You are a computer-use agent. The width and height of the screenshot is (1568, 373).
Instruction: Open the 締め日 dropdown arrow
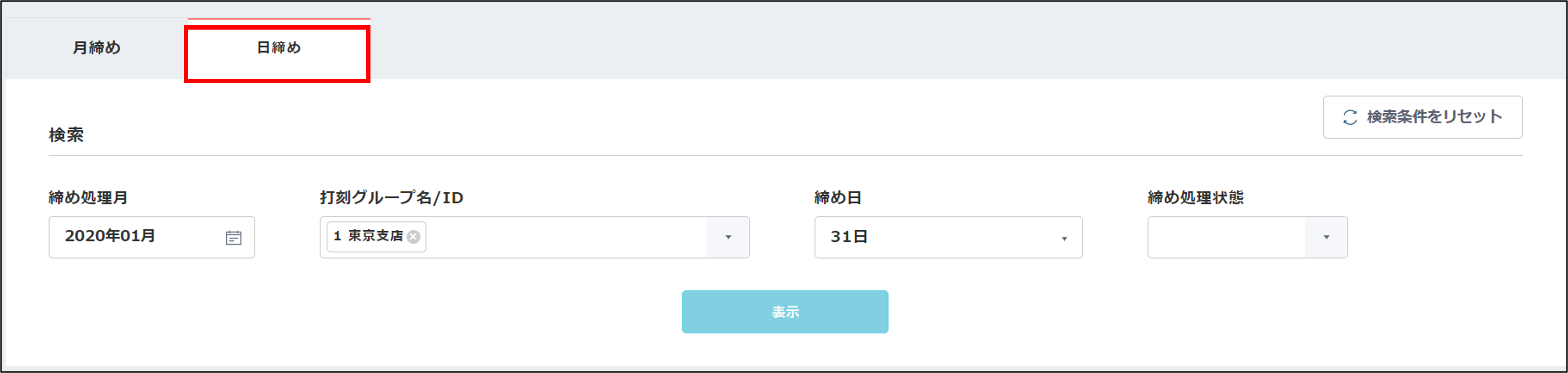point(1064,239)
